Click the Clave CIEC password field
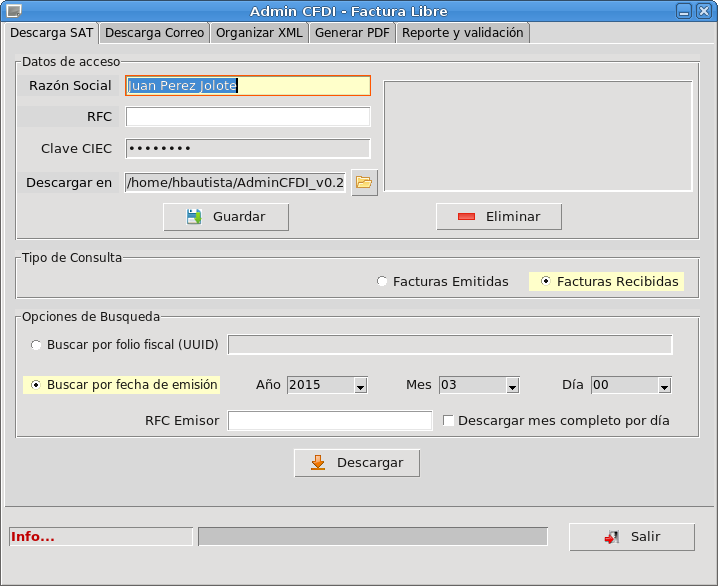This screenshot has height=586, width=718. pyautogui.click(x=248, y=149)
